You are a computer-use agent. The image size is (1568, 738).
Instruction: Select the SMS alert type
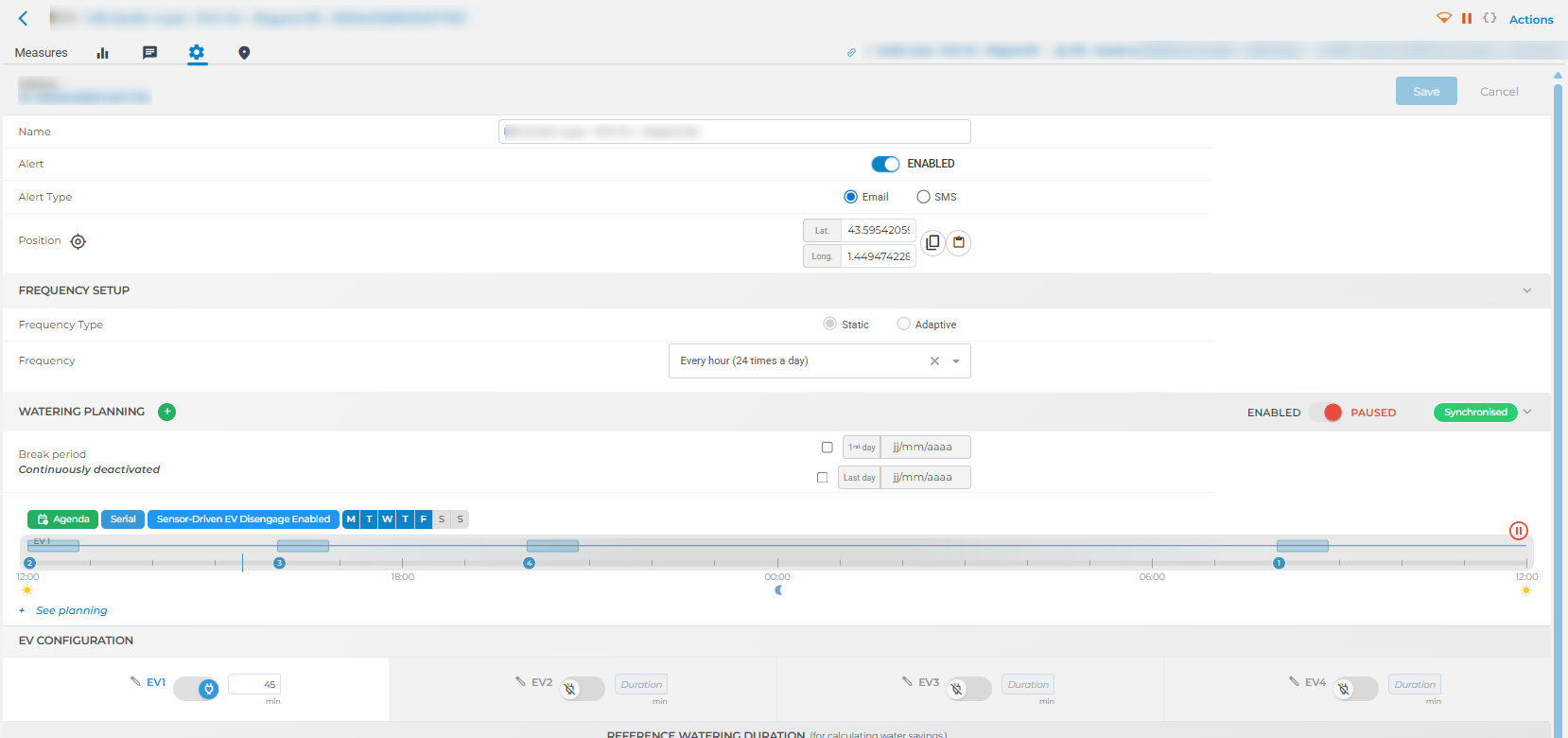point(923,197)
